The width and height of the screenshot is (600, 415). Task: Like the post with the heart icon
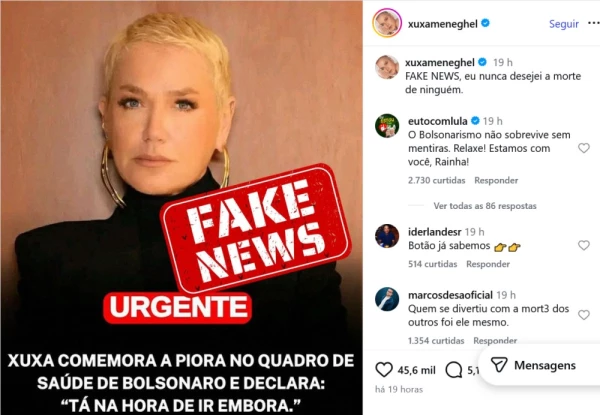pyautogui.click(x=384, y=370)
